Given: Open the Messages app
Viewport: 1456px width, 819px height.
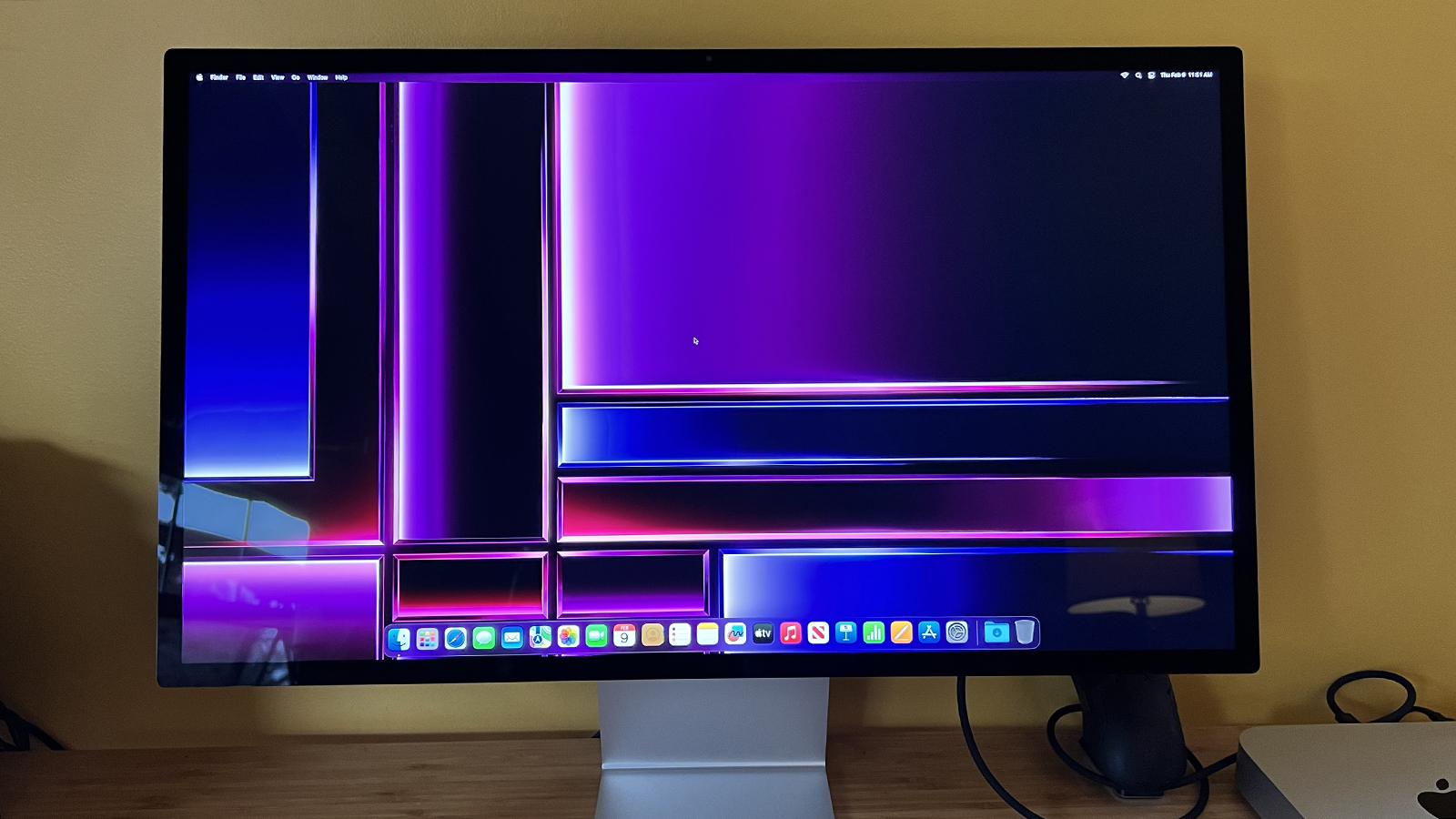Looking at the screenshot, I should tap(484, 639).
